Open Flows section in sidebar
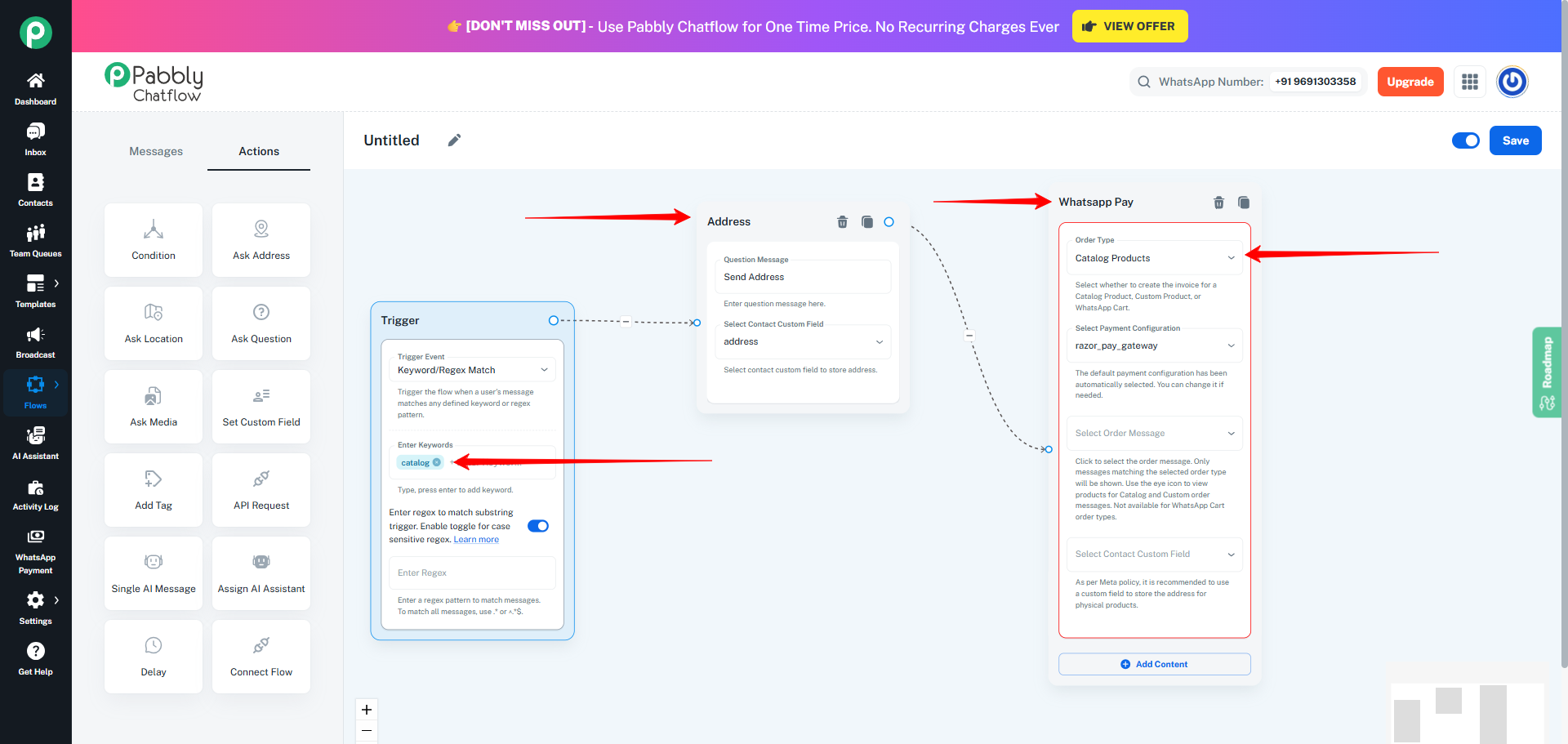This screenshot has width=1568, height=744. click(x=35, y=393)
